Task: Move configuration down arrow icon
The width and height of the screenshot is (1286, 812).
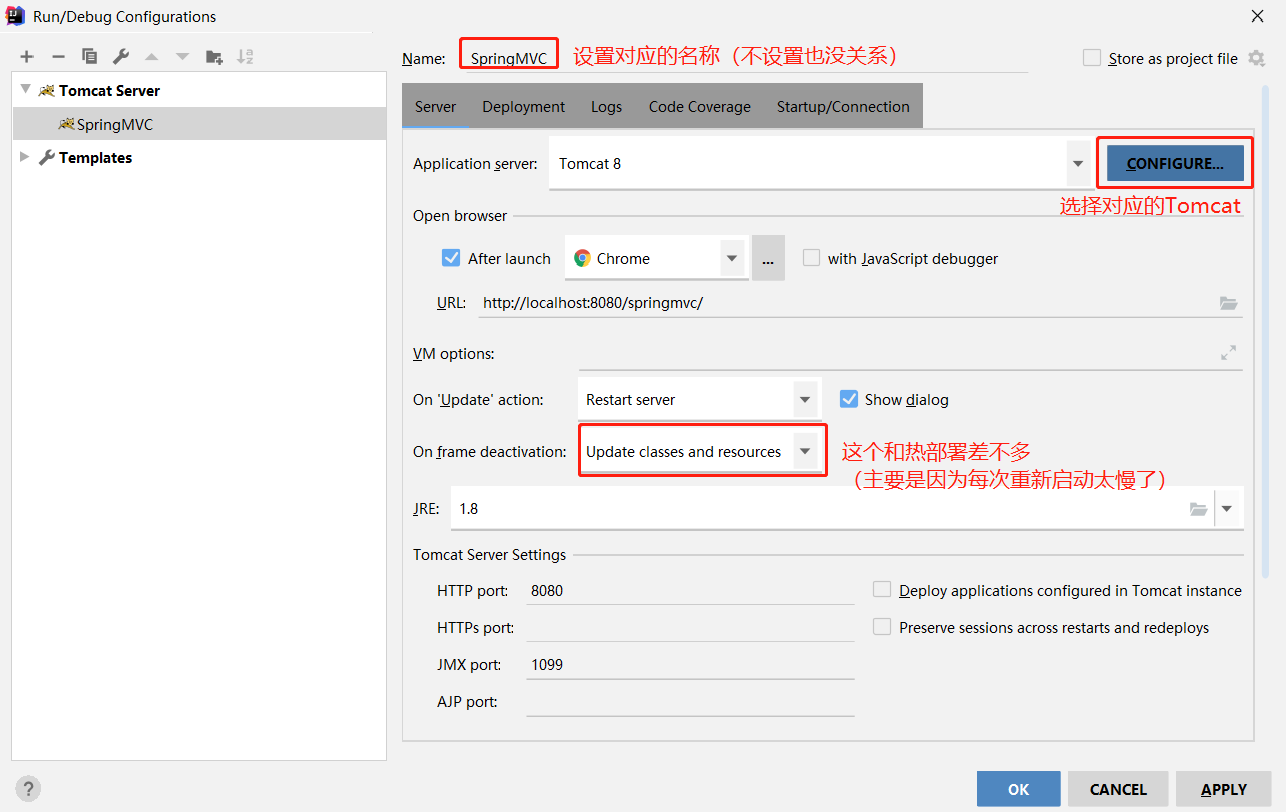Action: pos(182,57)
